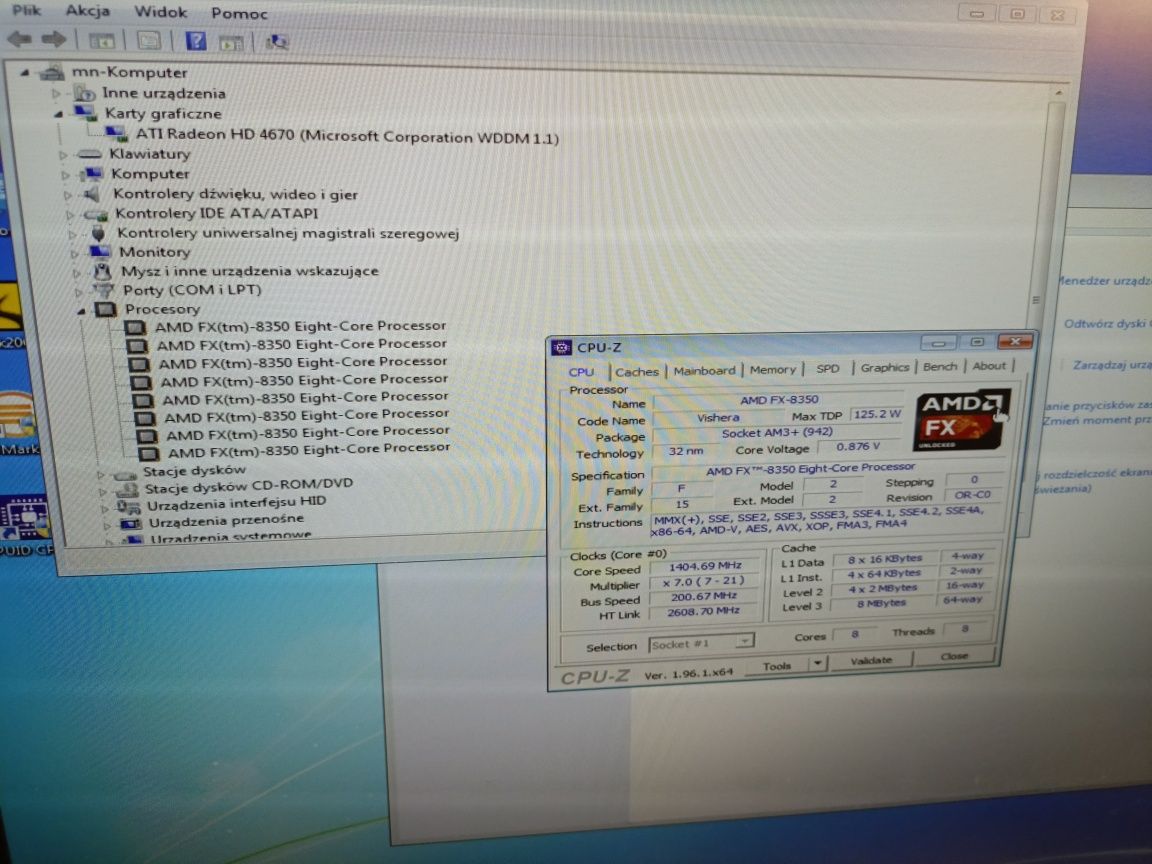Click the show/hide console tree icon
The height and width of the screenshot is (864, 1152).
click(x=101, y=41)
